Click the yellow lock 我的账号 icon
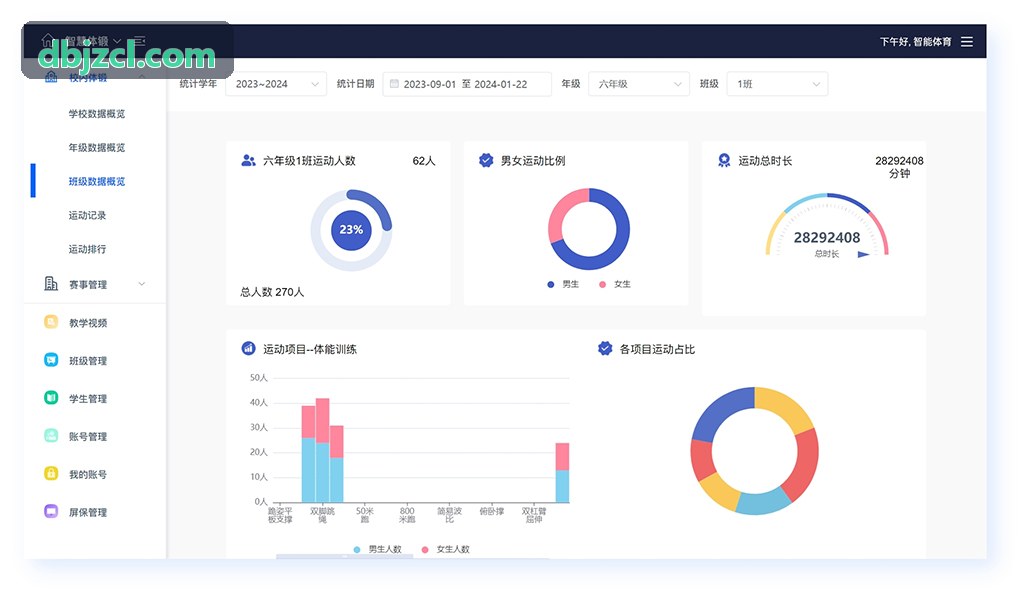Image resolution: width=1029 pixels, height=600 pixels. pos(51,473)
